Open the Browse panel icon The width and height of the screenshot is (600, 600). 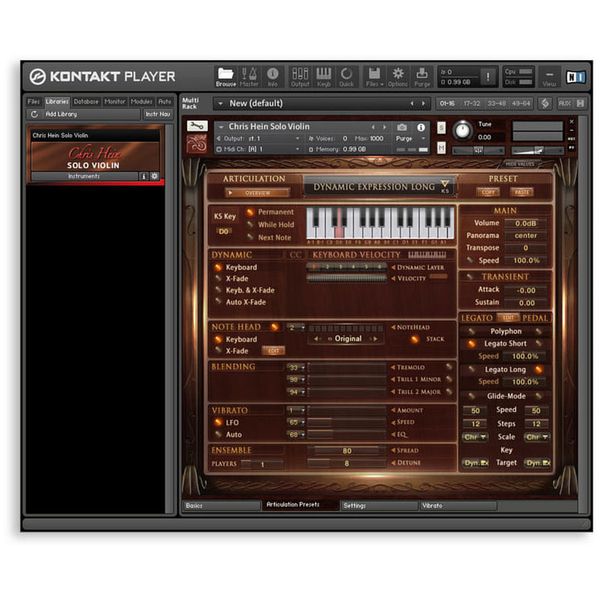226,77
